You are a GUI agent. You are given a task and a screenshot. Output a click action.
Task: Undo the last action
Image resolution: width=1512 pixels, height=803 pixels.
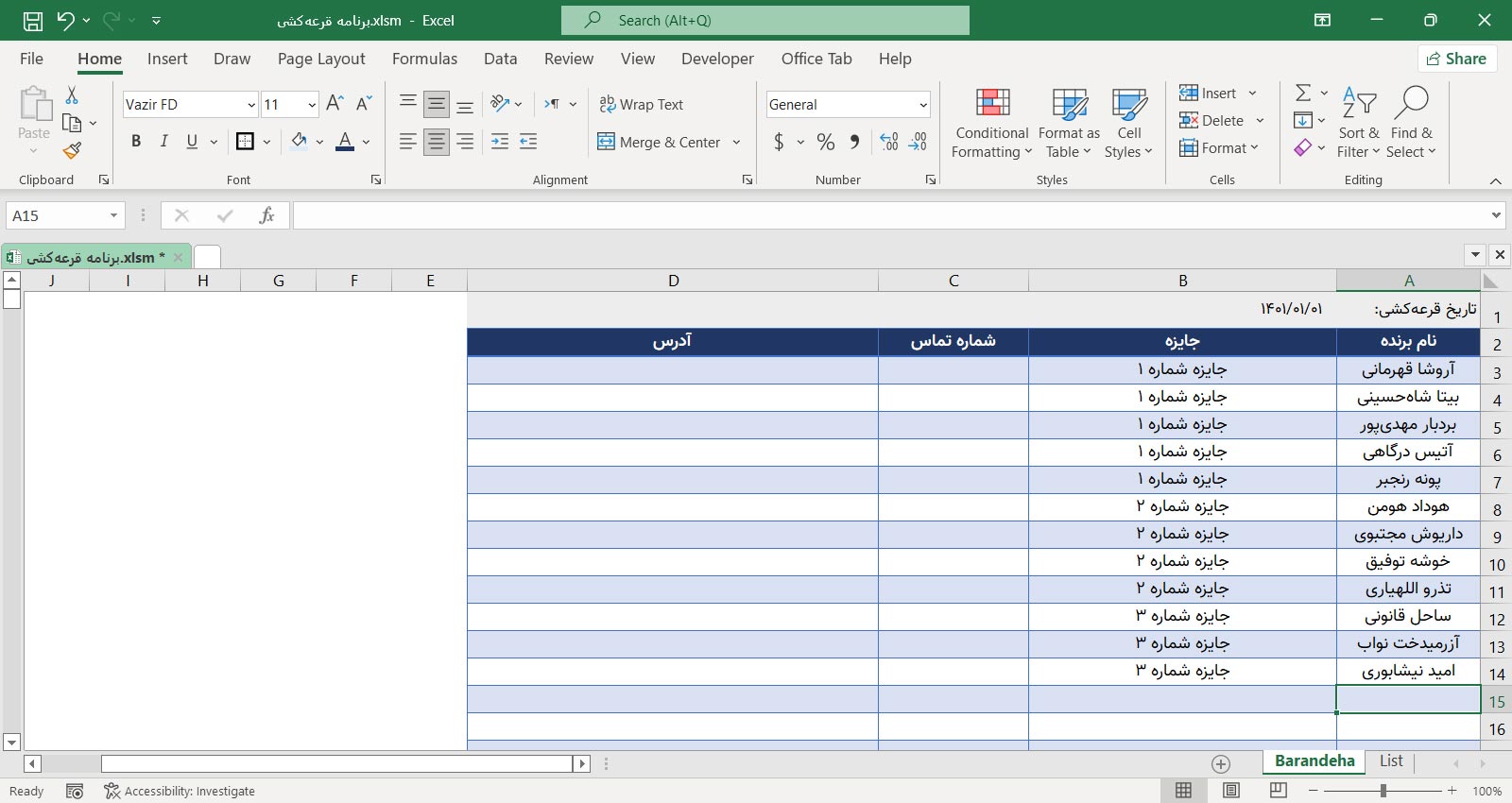coord(65,20)
